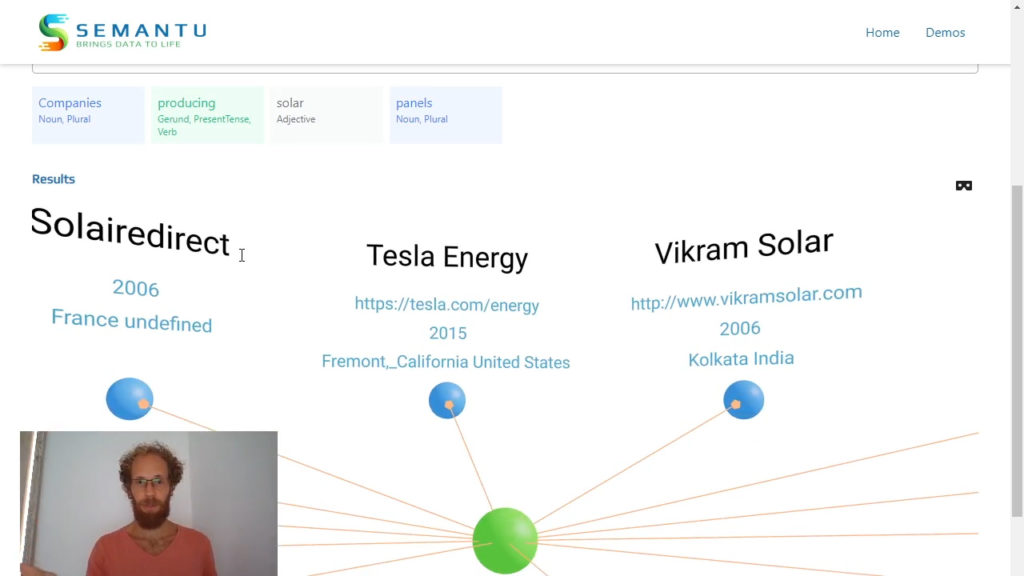Select the solar adjective token
Viewport: 1024px width, 576px height.
[x=326, y=114]
